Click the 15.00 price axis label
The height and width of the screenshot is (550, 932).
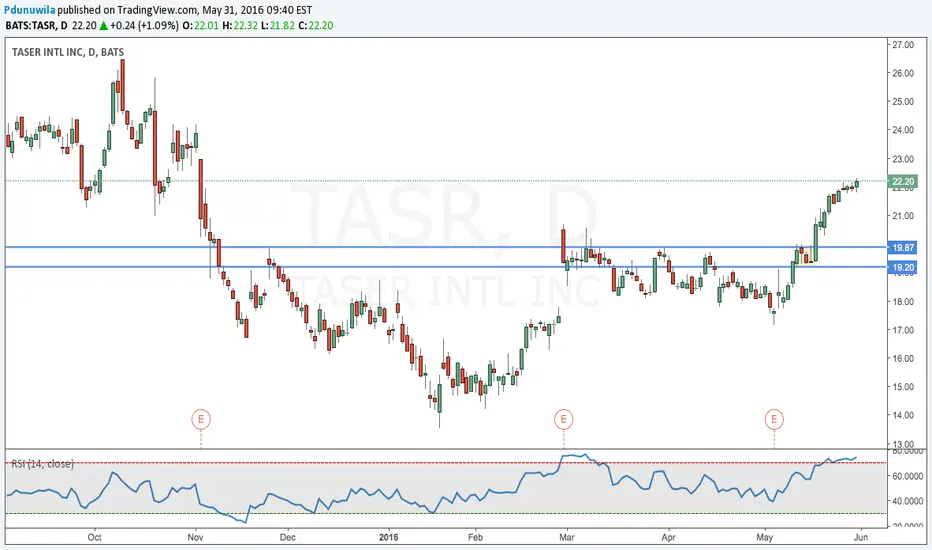(x=903, y=387)
